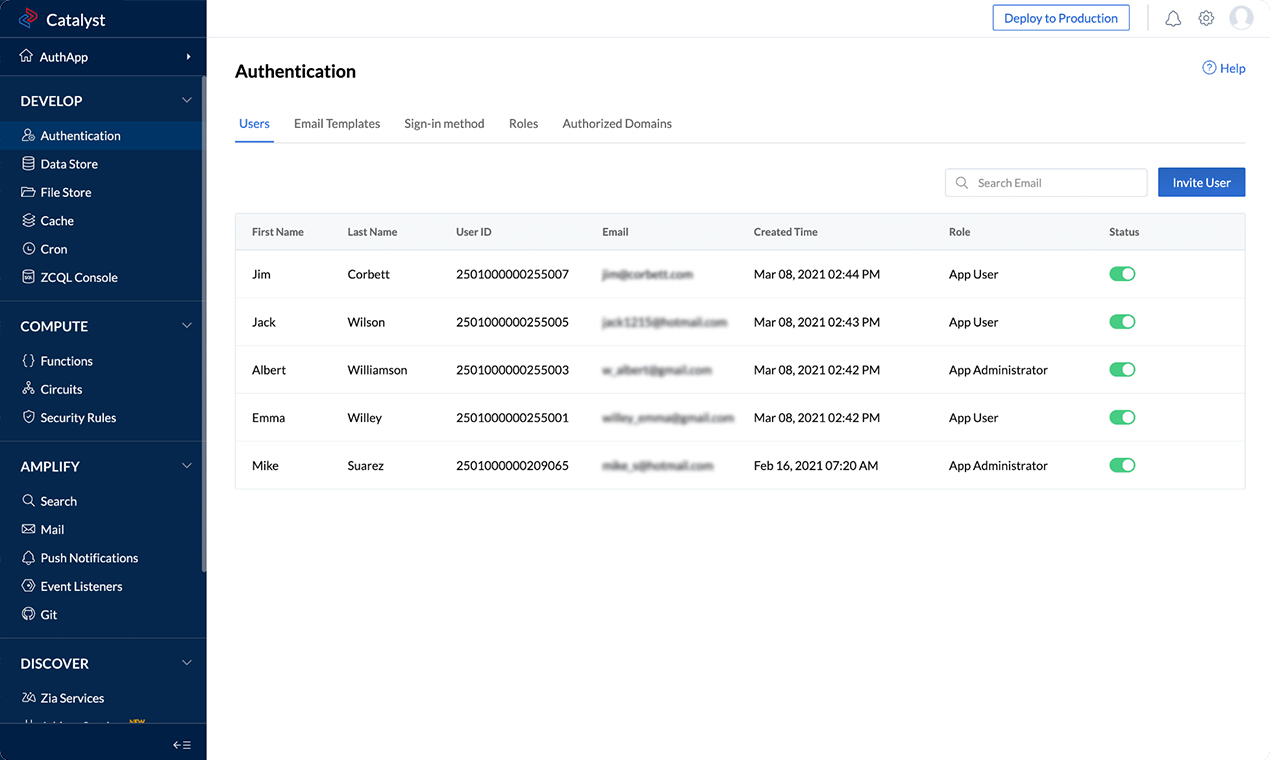Click the Invite User button

pos(1201,182)
